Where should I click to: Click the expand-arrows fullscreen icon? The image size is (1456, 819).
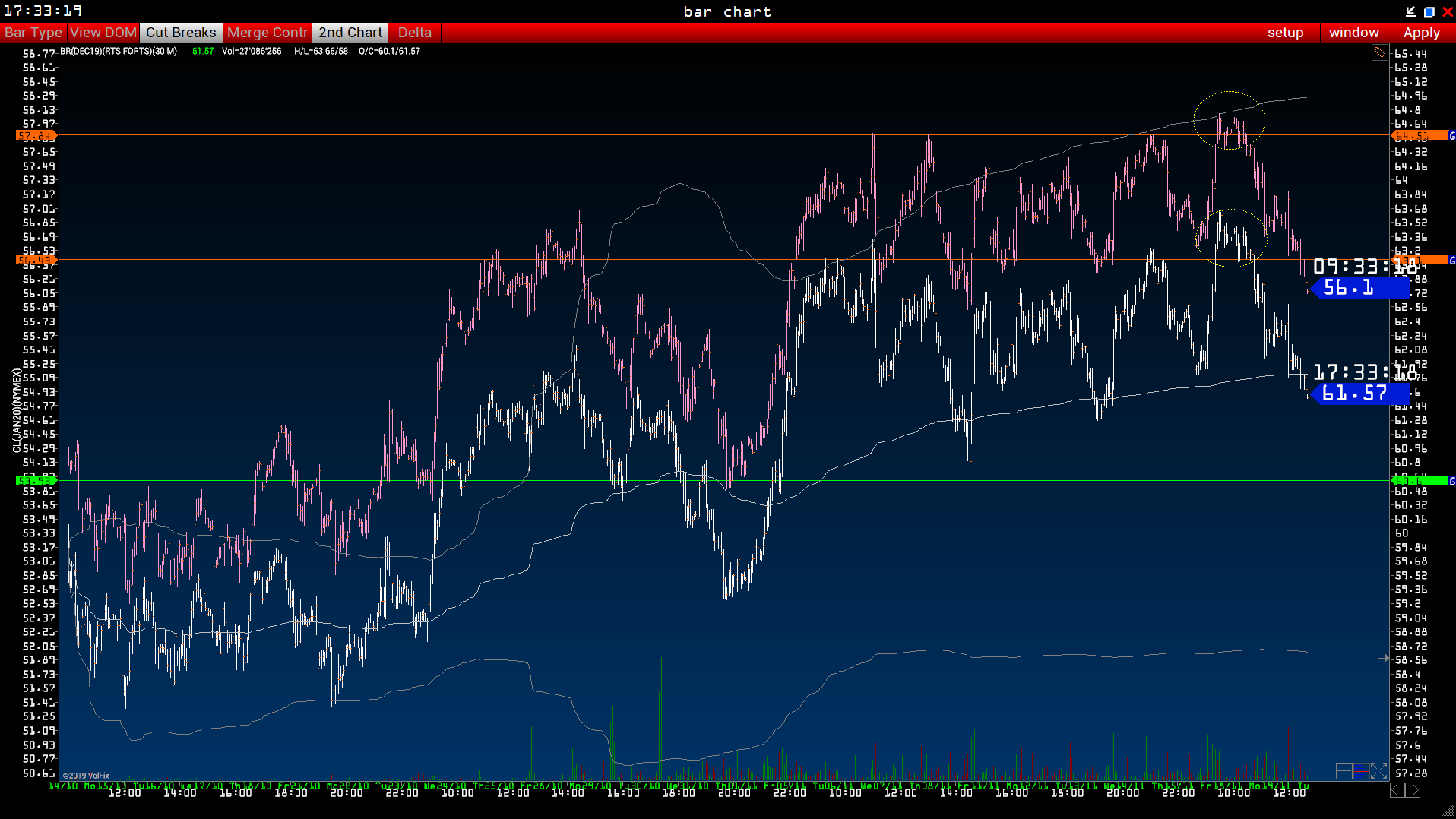[1378, 771]
